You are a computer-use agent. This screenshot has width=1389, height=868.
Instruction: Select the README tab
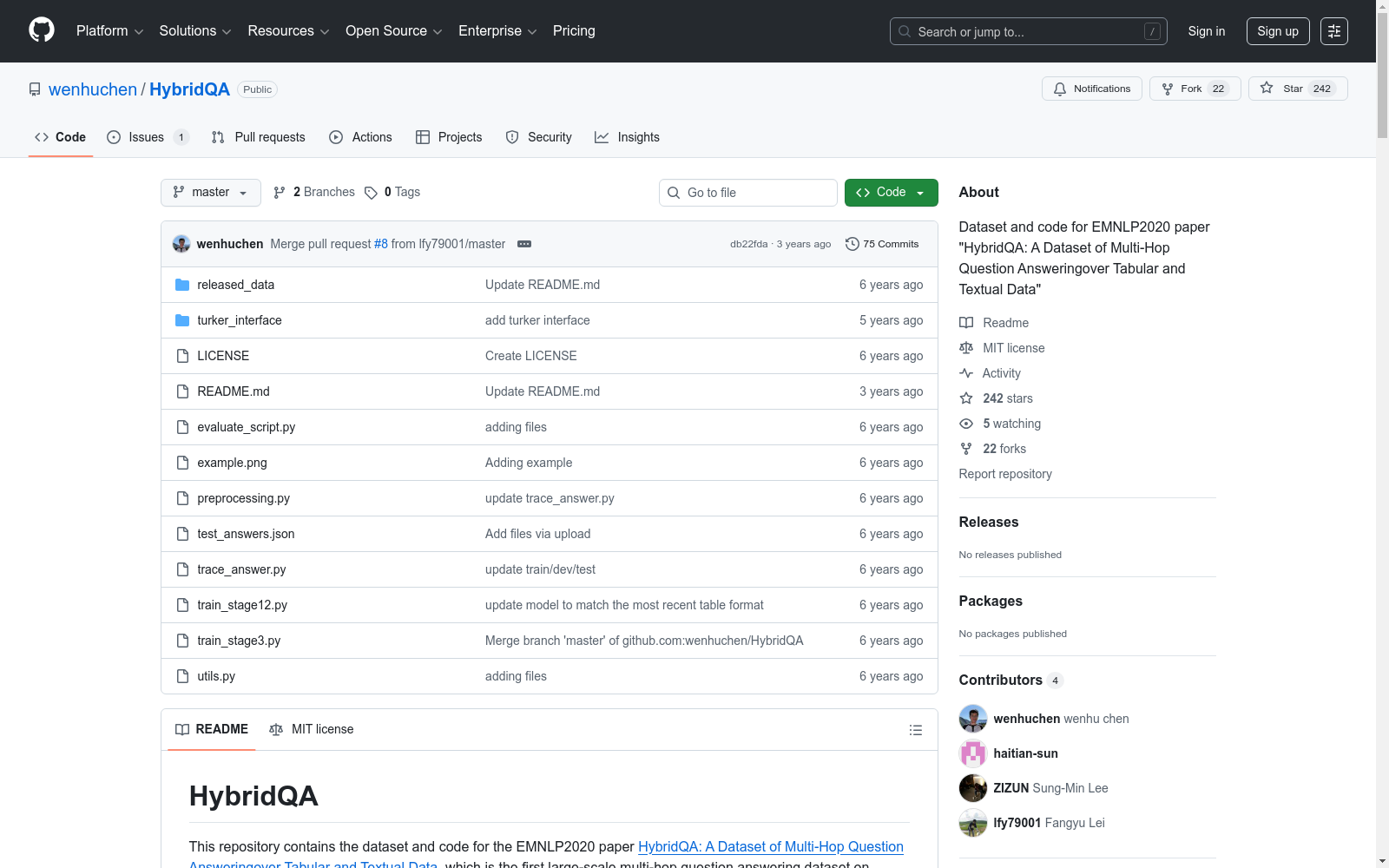coord(212,730)
